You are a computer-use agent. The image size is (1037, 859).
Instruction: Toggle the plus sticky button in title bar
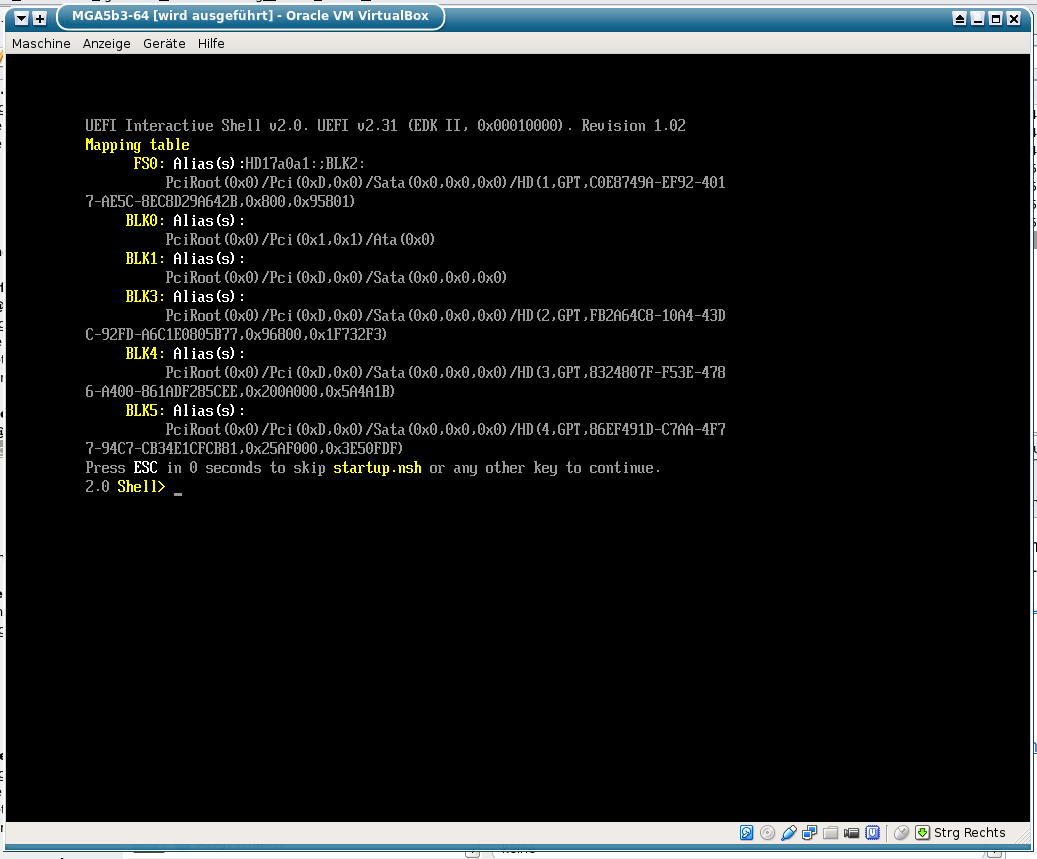(39, 18)
